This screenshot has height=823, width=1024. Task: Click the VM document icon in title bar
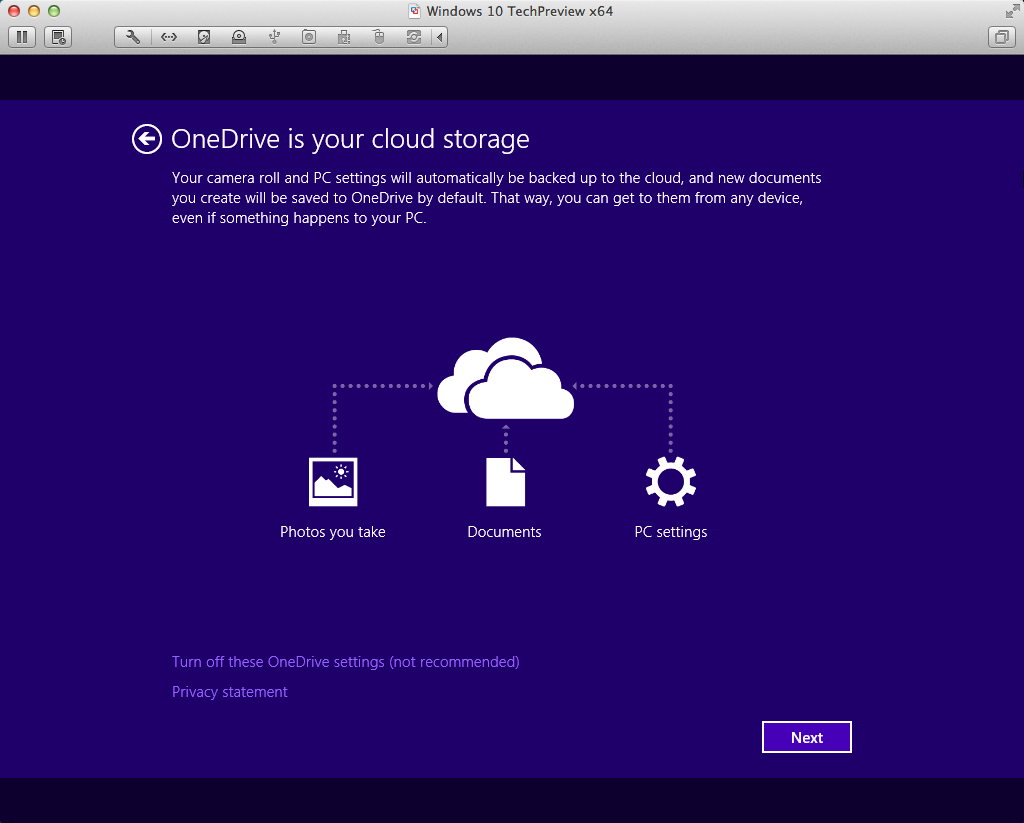414,11
